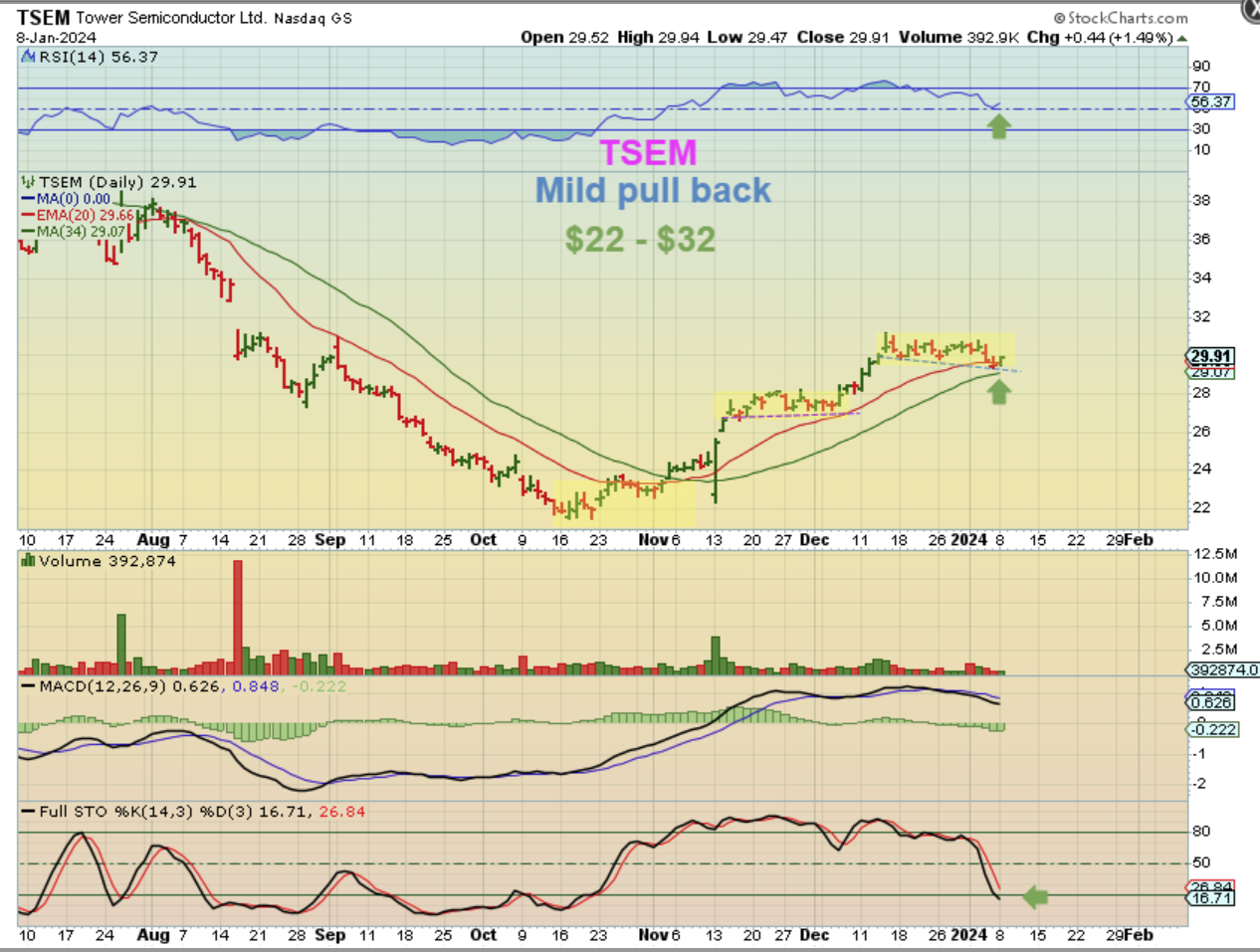This screenshot has height=952, width=1260.
Task: Click the 29.91 last price tag
Action: tap(1211, 356)
